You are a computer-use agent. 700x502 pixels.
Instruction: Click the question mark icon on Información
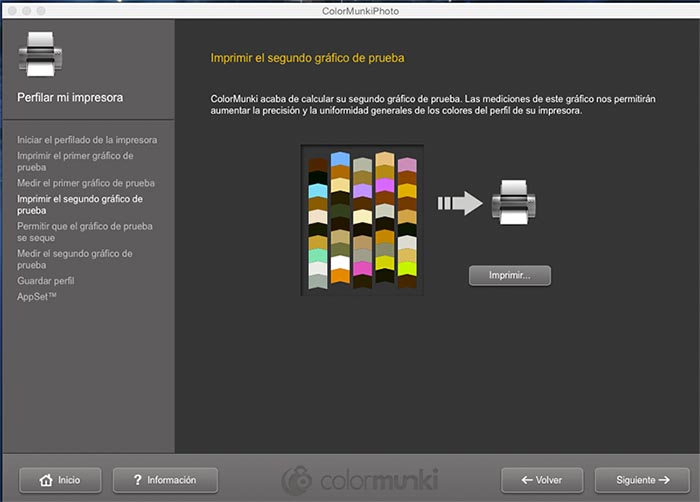tap(138, 480)
